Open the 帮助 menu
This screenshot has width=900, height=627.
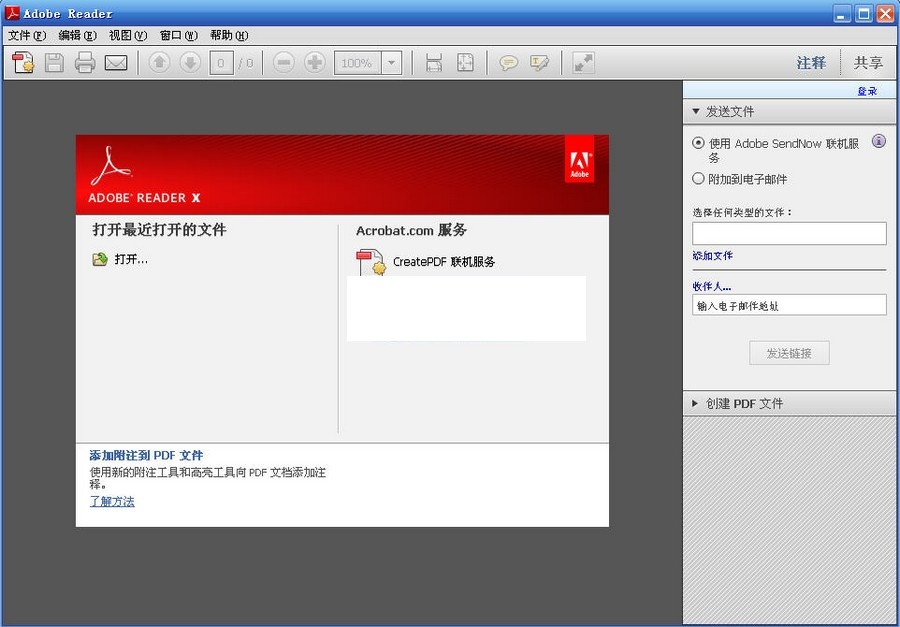229,36
